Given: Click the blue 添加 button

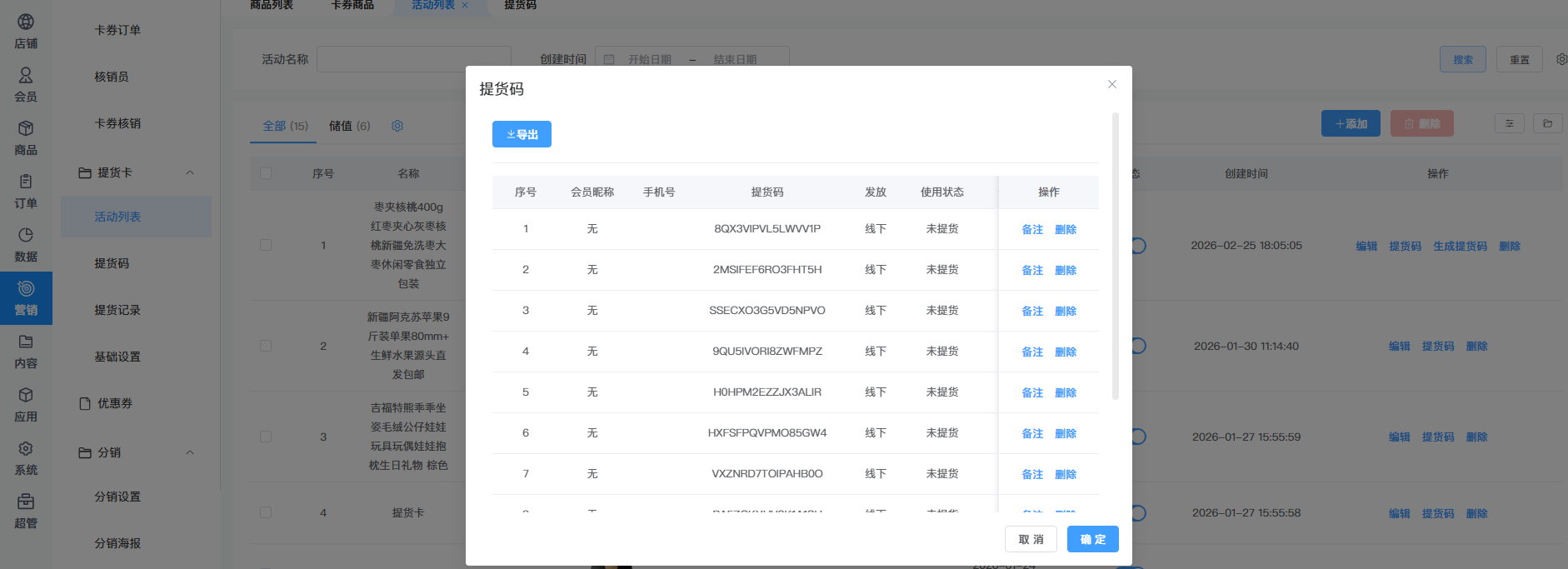Looking at the screenshot, I should coord(1351,123).
